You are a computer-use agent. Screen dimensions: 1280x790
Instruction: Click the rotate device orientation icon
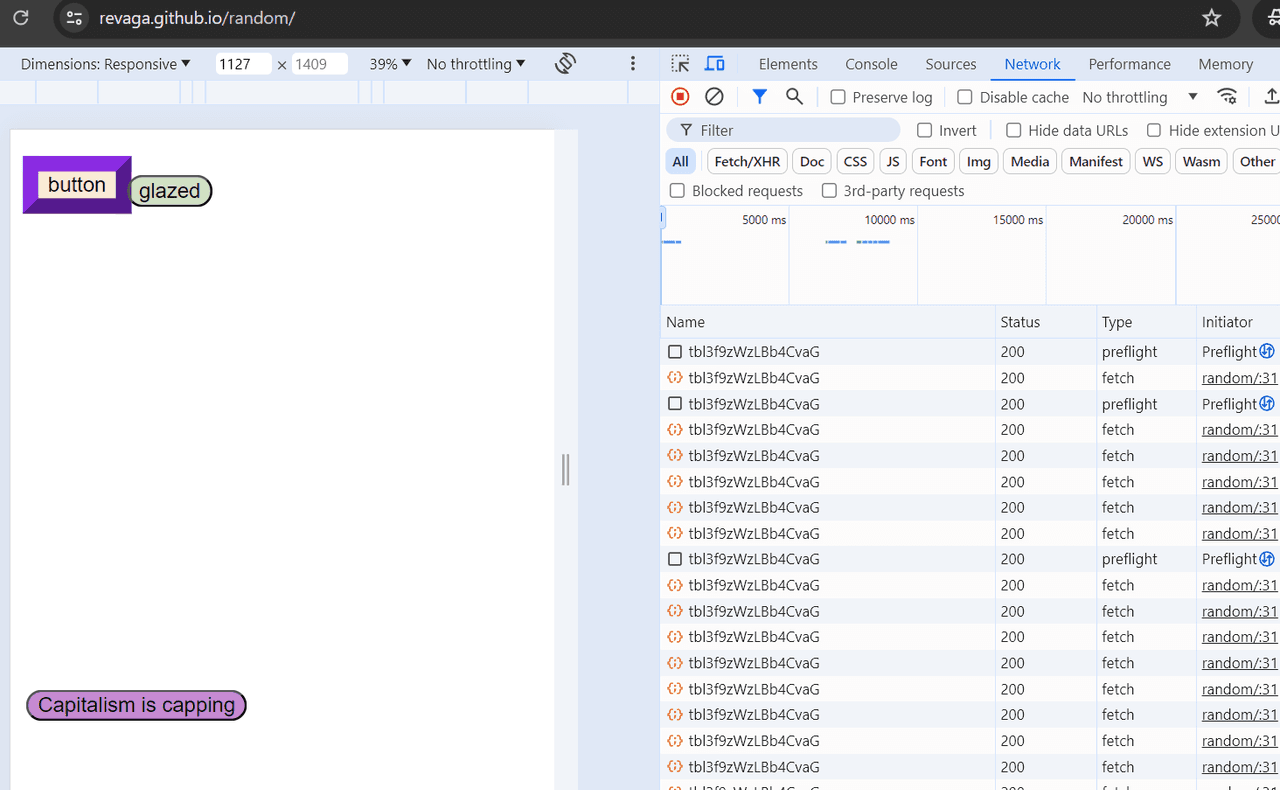point(566,64)
